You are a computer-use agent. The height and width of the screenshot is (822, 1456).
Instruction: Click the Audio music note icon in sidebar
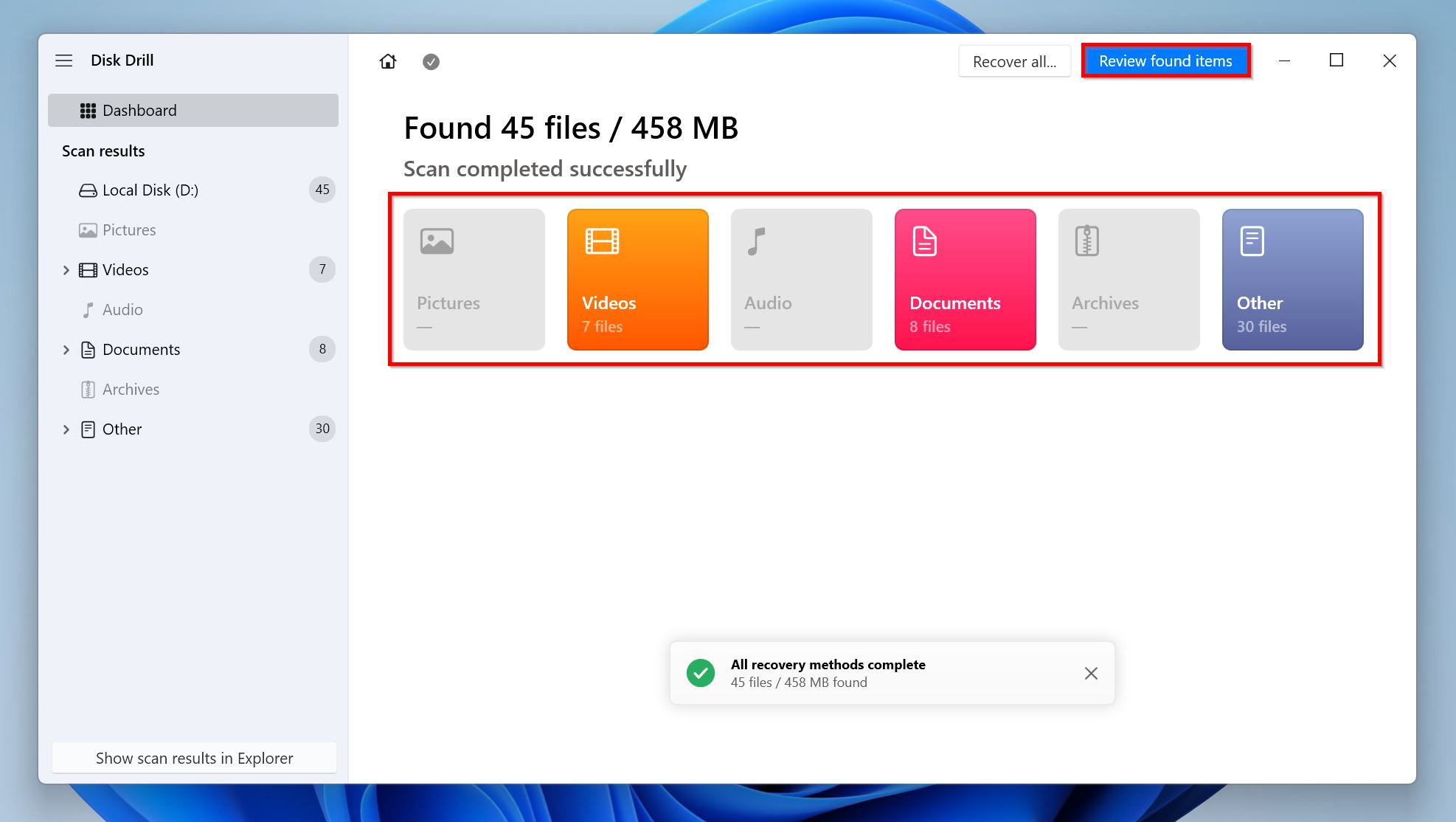(89, 309)
